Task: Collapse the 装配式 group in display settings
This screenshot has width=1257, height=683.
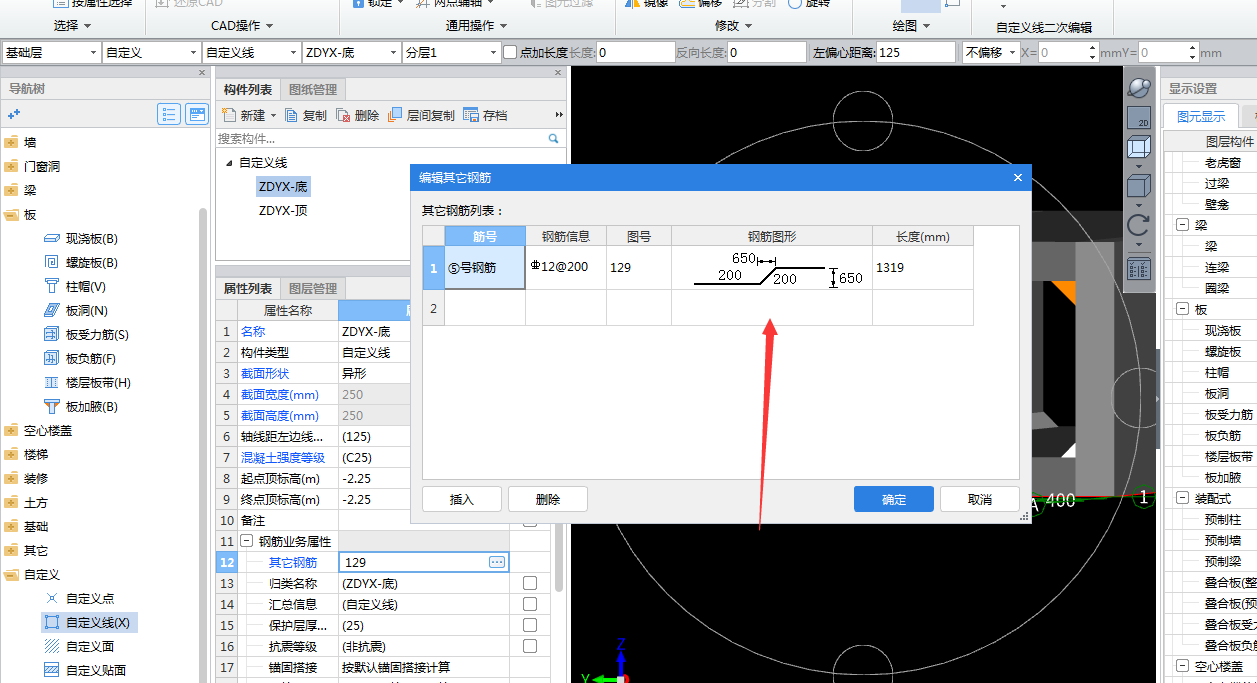Action: pyautogui.click(x=1183, y=498)
